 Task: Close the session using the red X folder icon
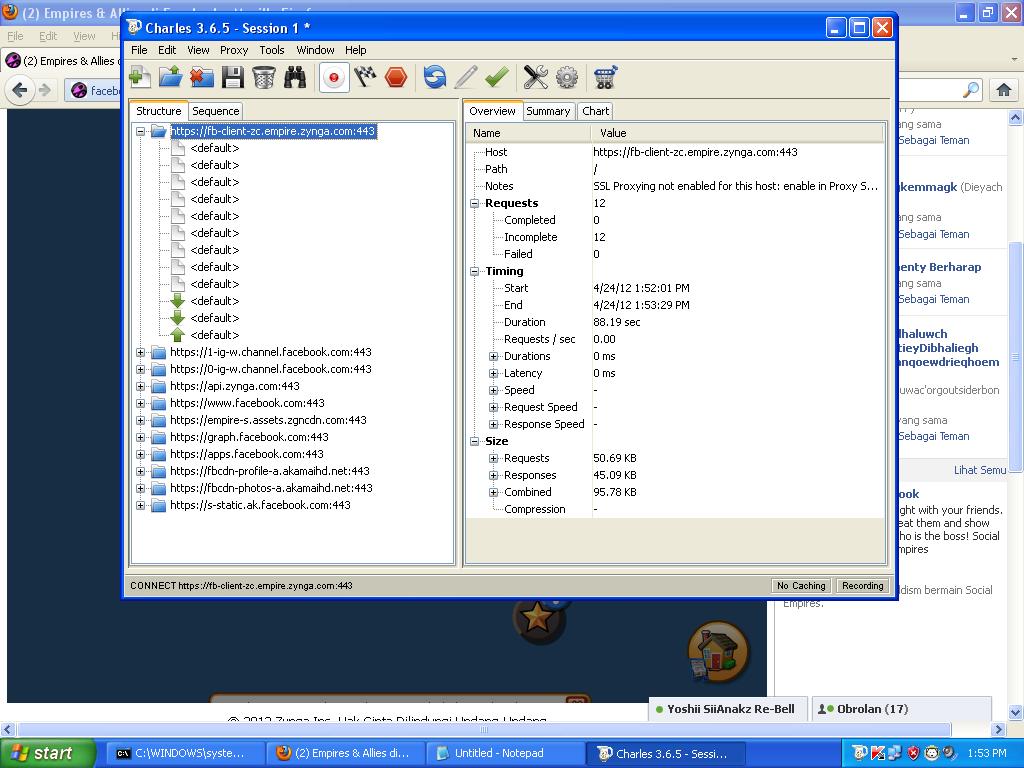(x=202, y=78)
